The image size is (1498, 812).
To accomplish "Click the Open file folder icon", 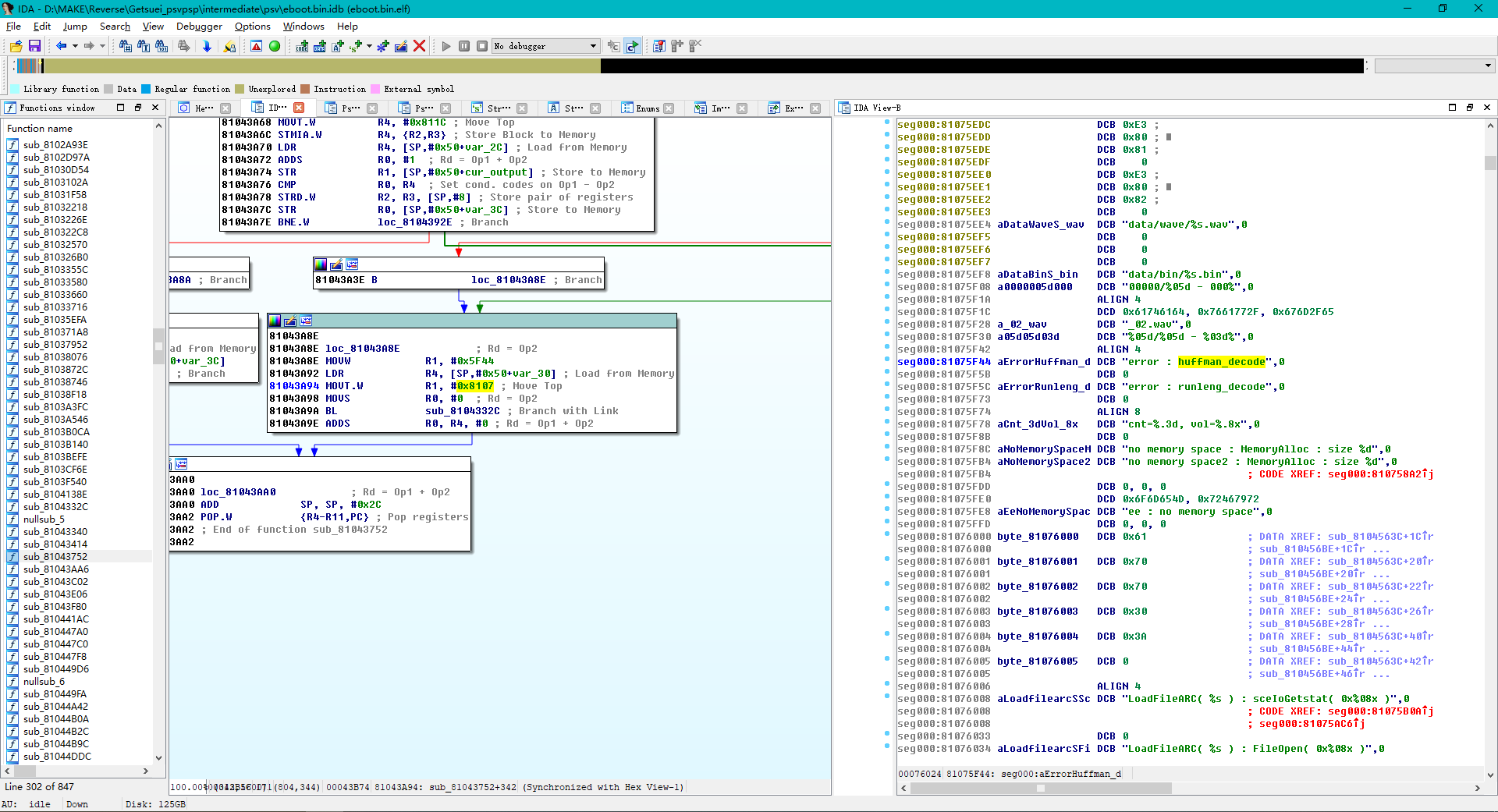I will point(16,46).
